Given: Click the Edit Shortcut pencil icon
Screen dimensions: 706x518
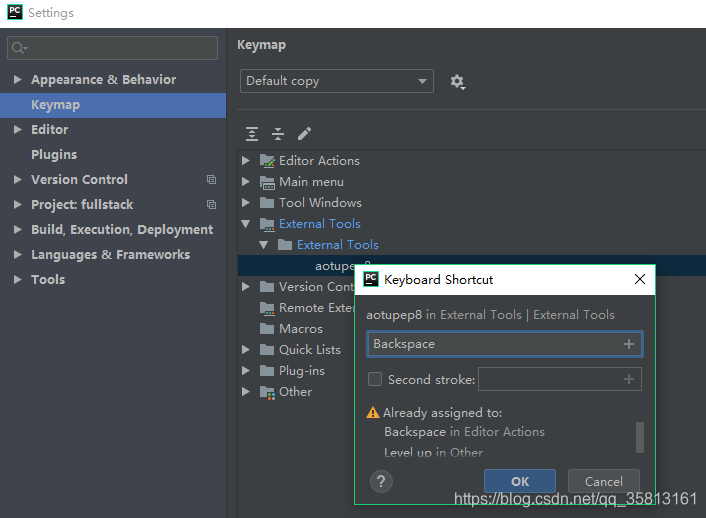Looking at the screenshot, I should [x=304, y=133].
